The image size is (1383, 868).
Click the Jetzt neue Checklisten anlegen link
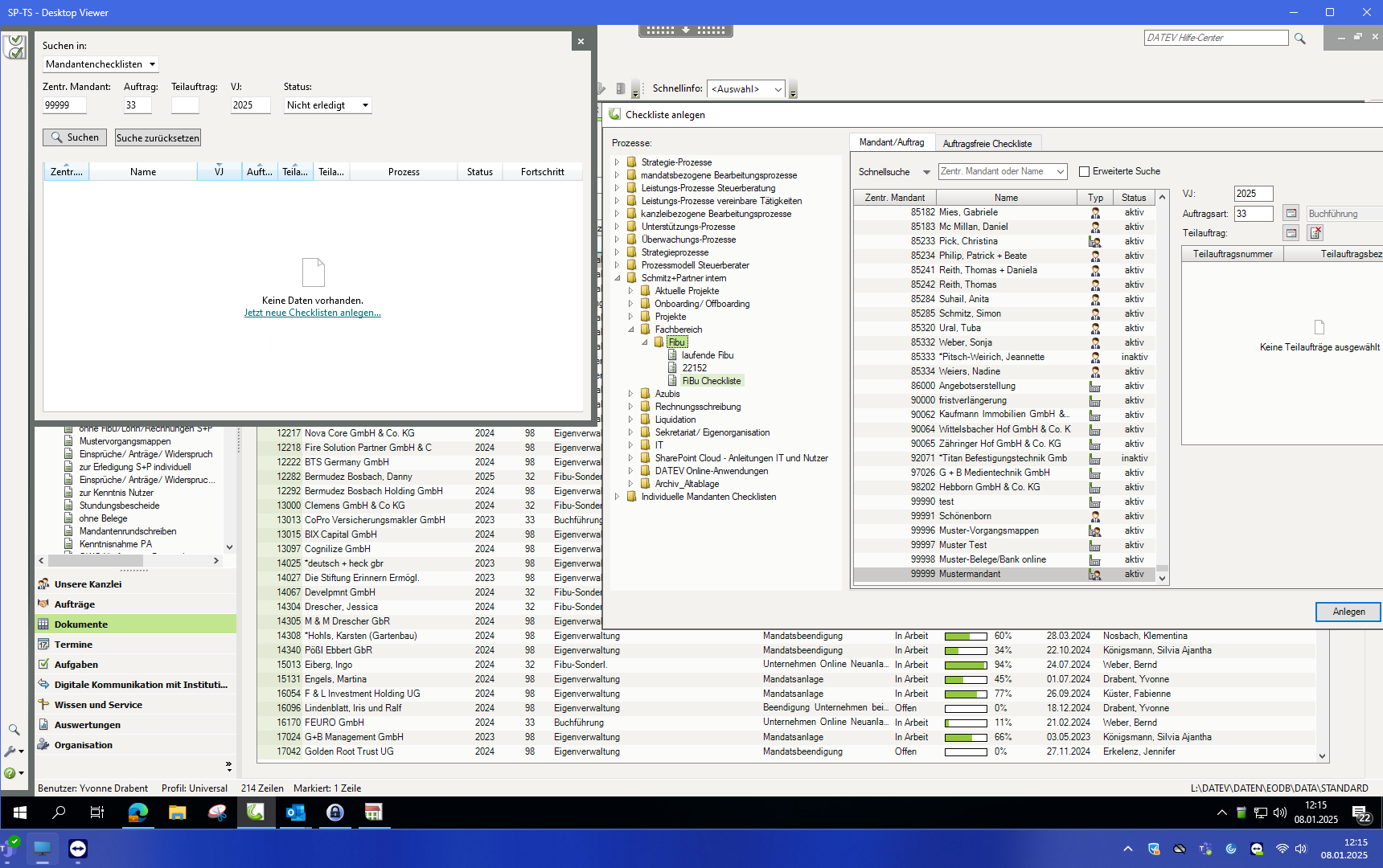click(x=312, y=313)
